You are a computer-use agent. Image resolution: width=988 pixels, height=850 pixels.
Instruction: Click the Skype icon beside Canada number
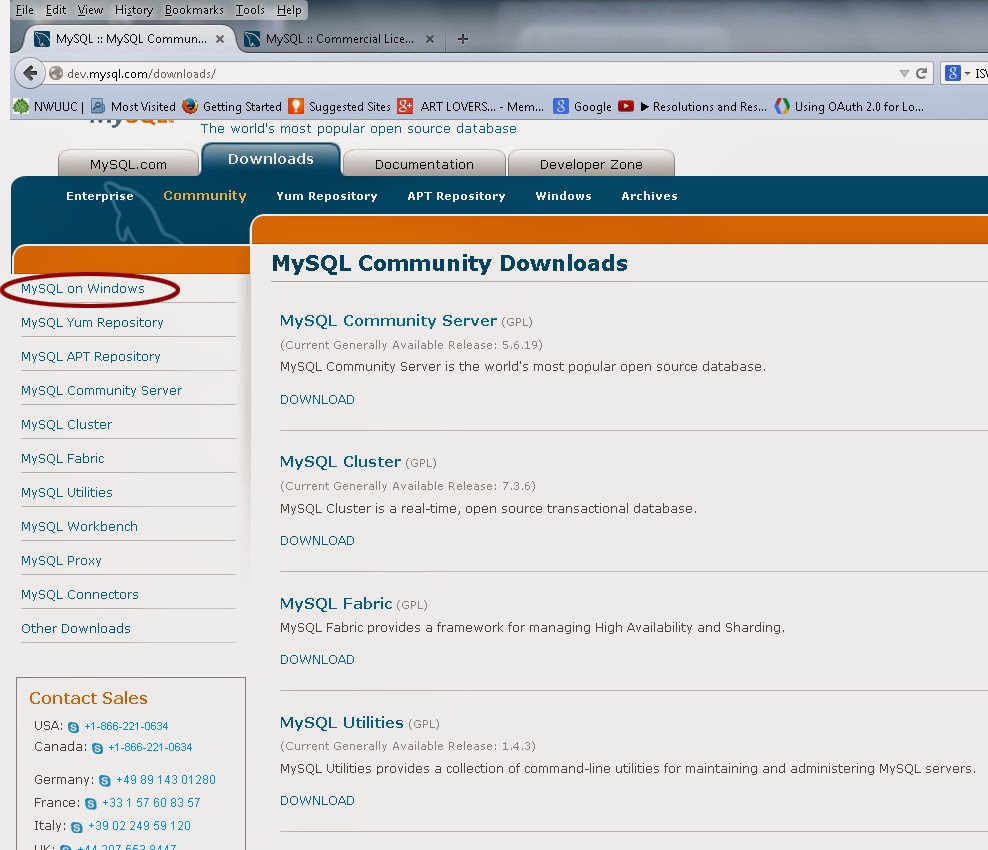(98, 748)
